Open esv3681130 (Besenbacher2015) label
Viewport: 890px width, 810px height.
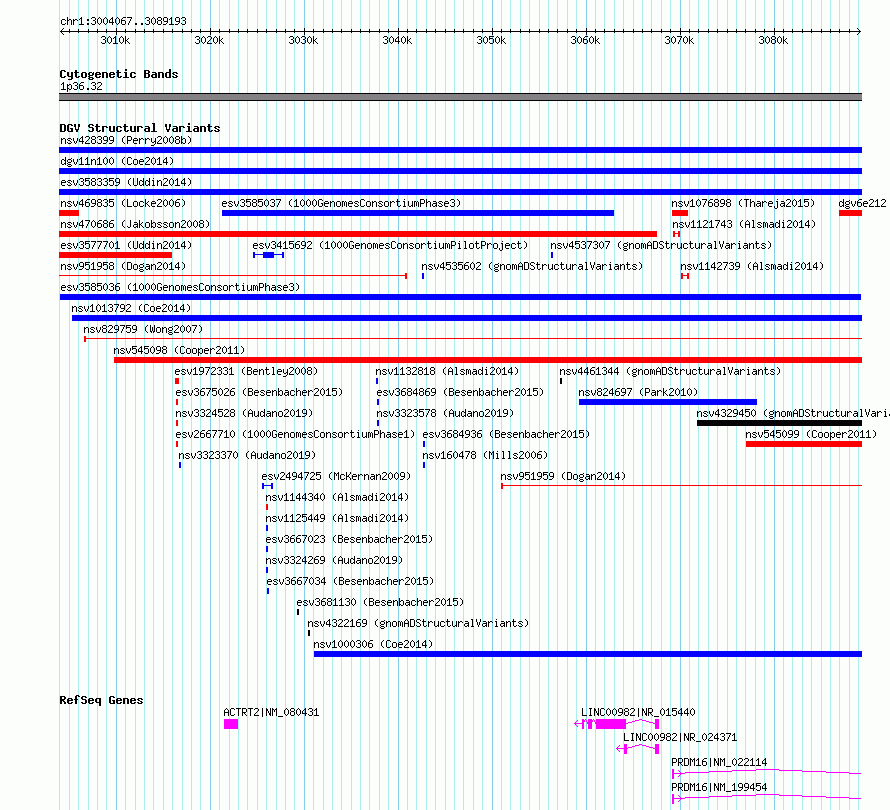click(x=380, y=602)
